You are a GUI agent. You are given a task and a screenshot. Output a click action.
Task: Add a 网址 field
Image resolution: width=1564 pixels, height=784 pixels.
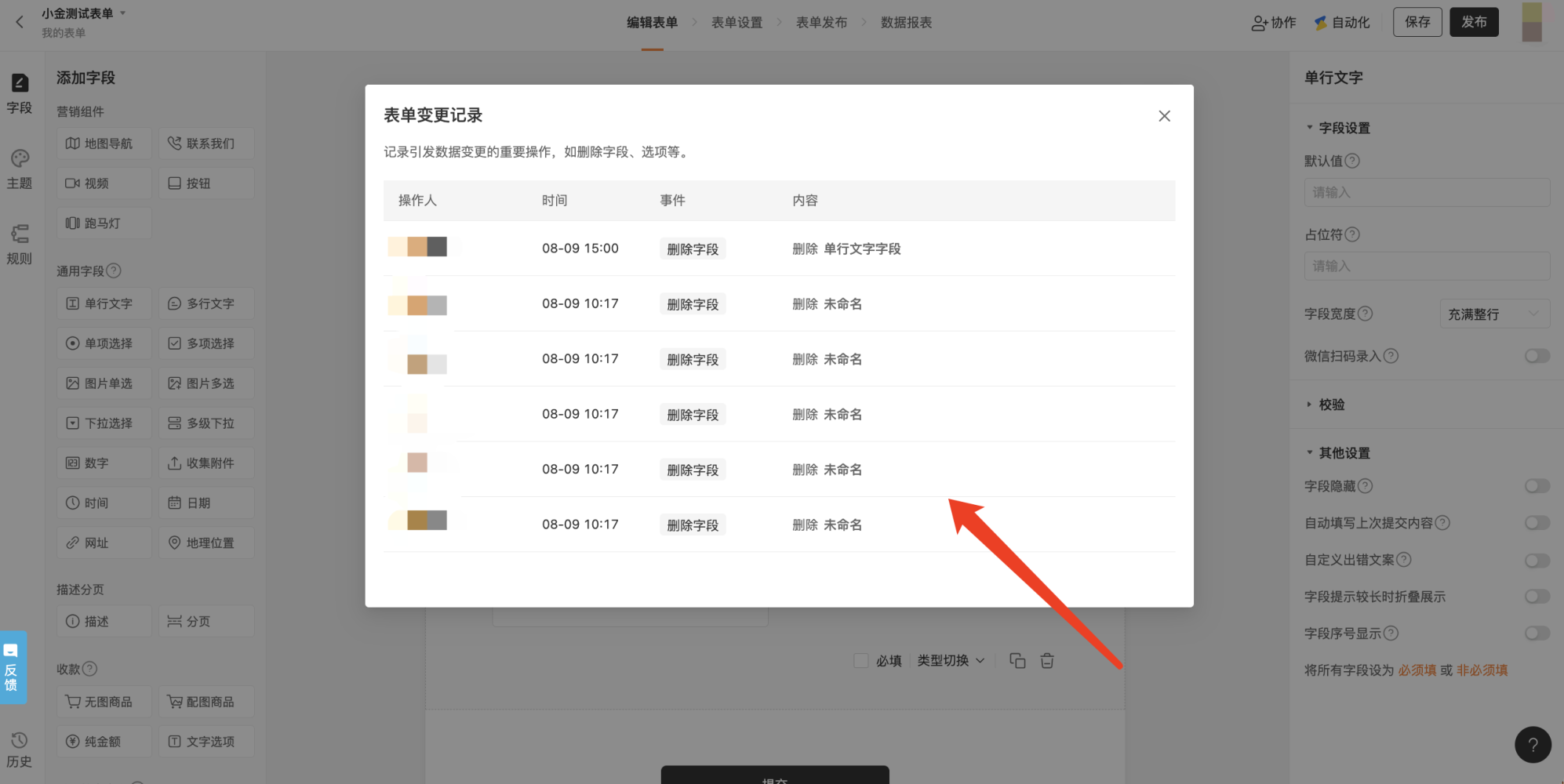pyautogui.click(x=104, y=543)
